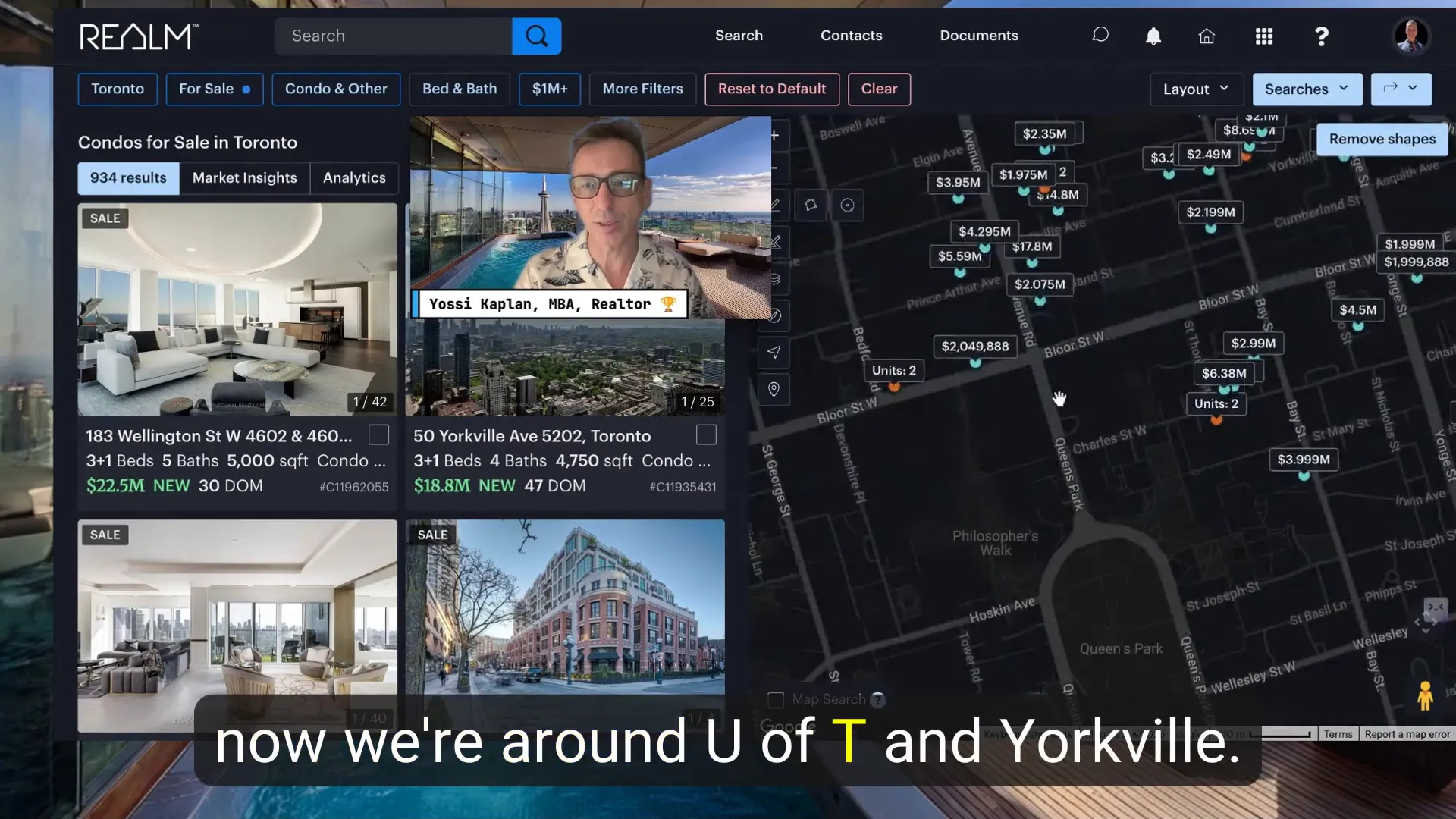
Task: Open the Contacts menu item
Action: click(x=852, y=36)
